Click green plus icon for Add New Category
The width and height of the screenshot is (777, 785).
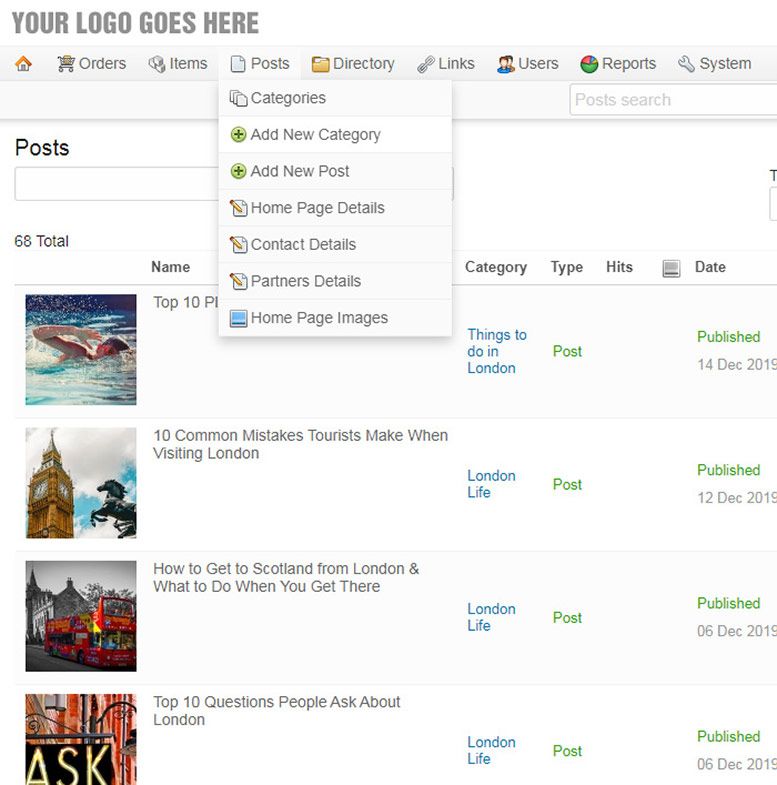pos(238,135)
